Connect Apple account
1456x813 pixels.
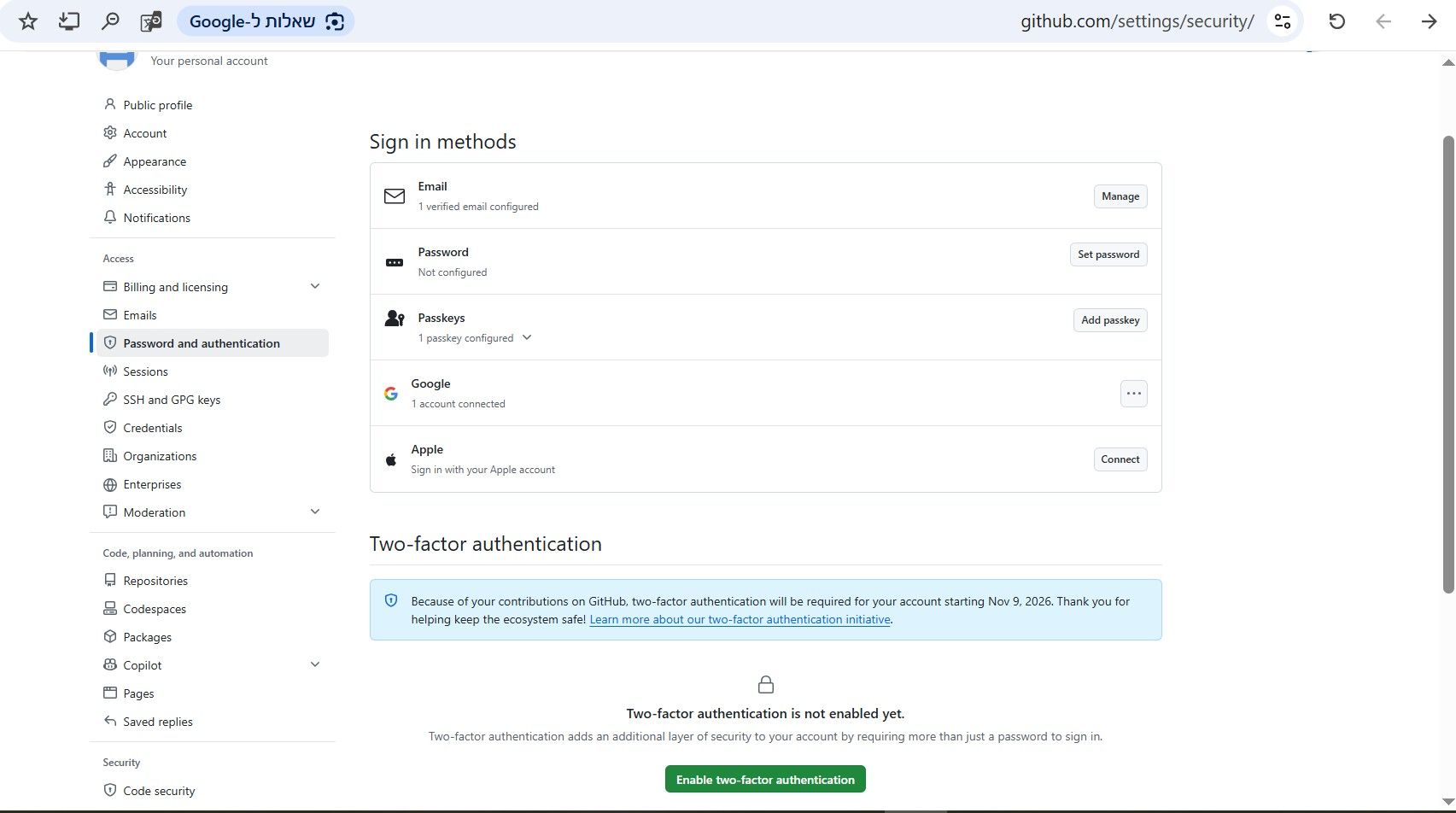(x=1120, y=459)
